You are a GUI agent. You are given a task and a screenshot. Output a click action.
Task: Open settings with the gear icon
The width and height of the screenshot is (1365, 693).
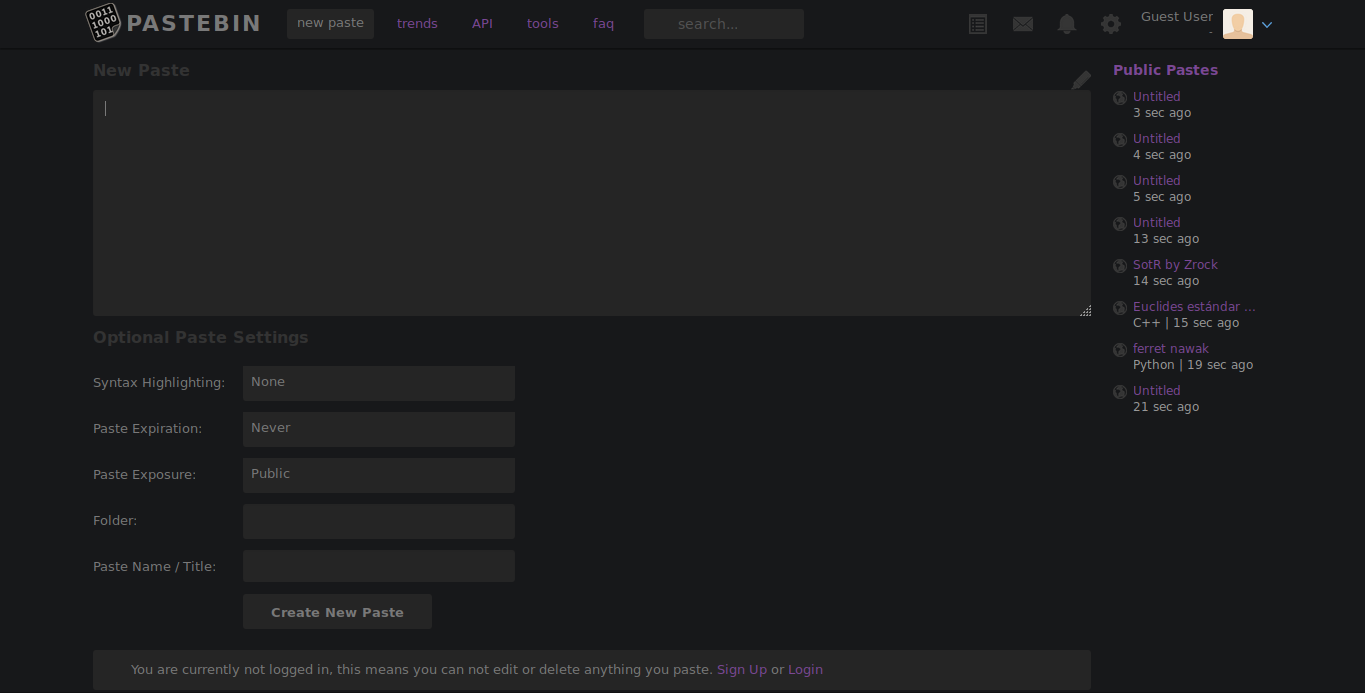[1110, 23]
